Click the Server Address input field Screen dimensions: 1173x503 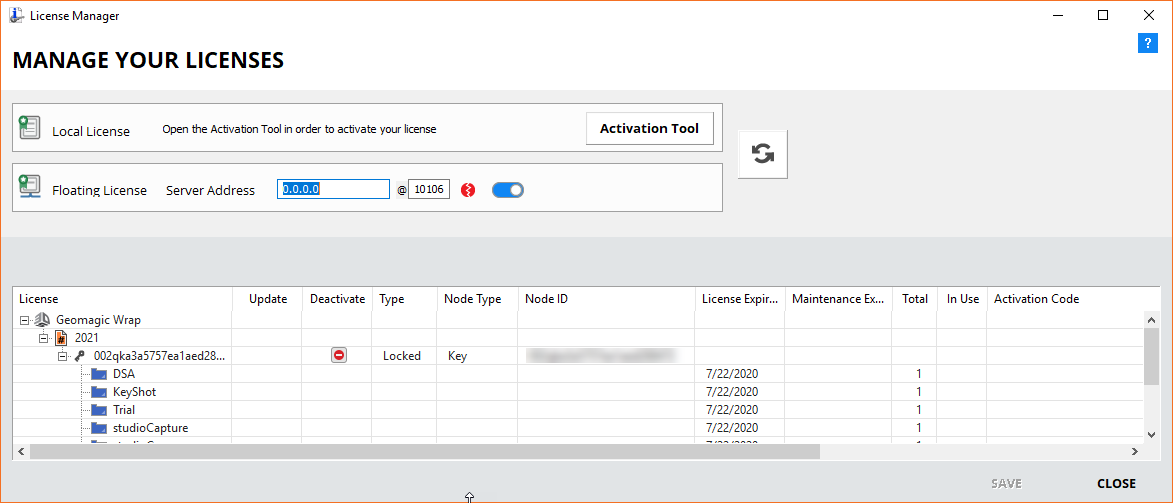pos(334,189)
